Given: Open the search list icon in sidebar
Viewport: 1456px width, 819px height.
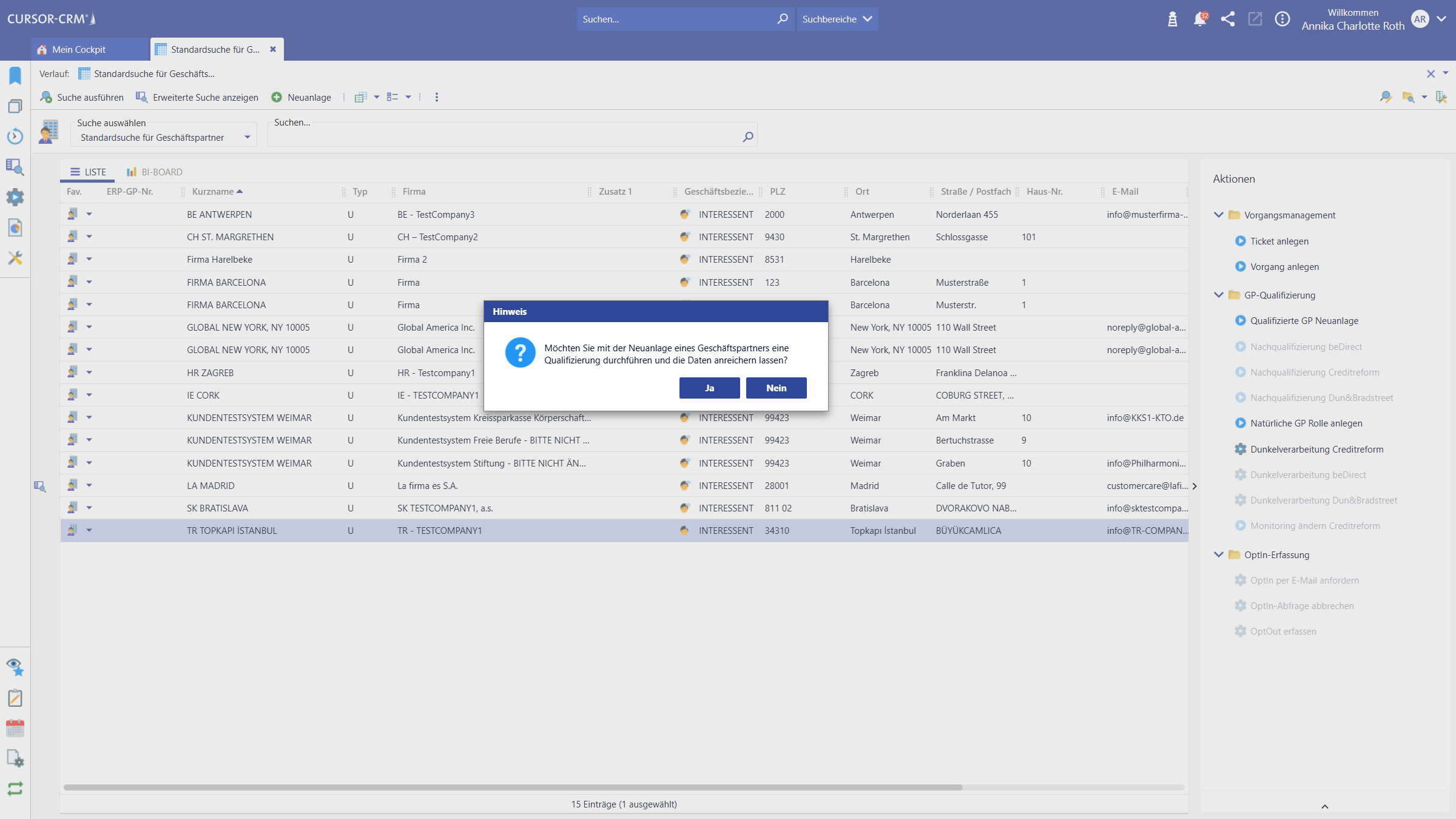Looking at the screenshot, I should click(x=15, y=167).
